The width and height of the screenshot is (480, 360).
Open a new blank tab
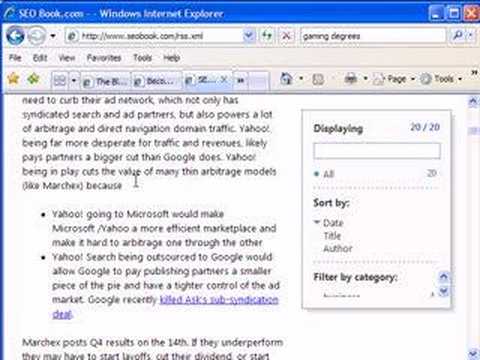[259, 81]
